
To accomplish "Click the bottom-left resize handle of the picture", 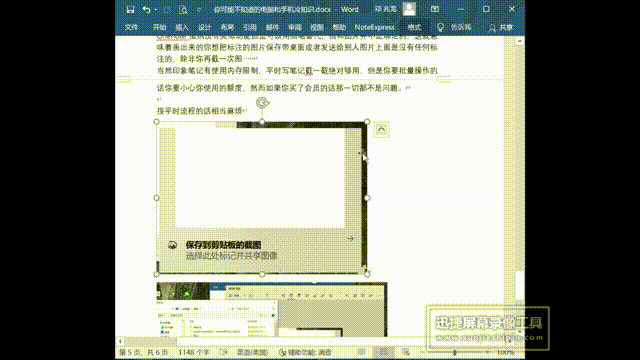I will coord(156,274).
